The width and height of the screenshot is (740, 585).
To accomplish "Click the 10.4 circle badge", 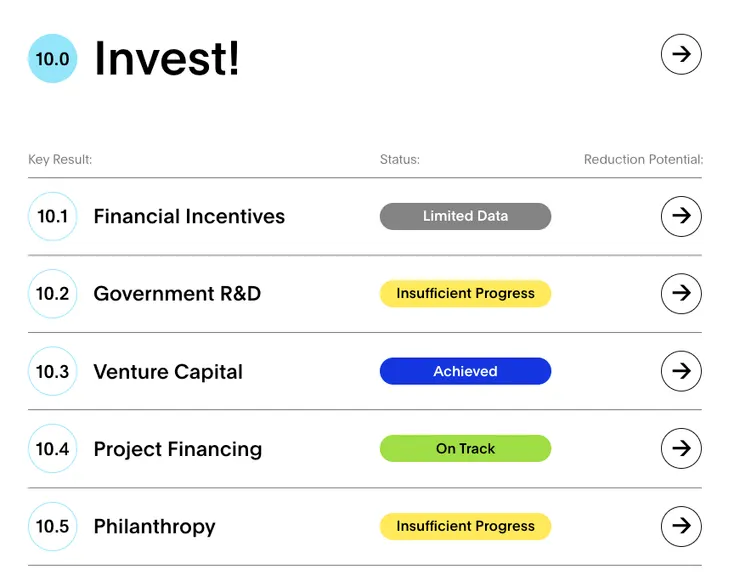I will point(52,448).
